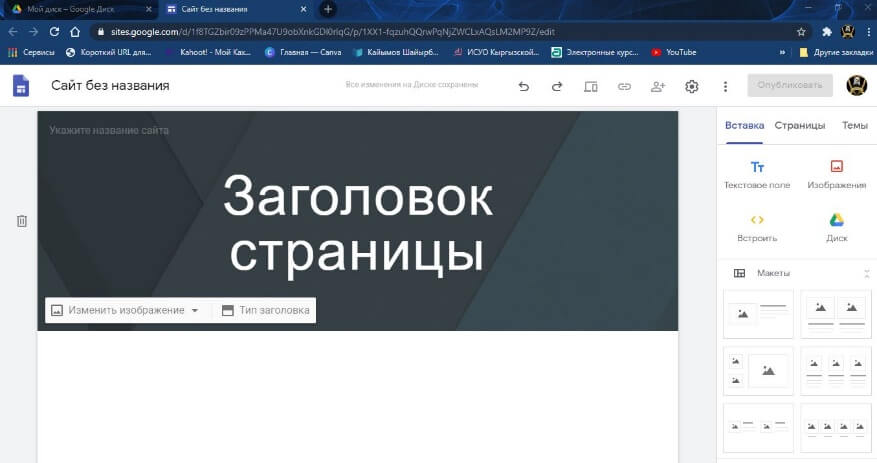Insert a Текстовое поле element
This screenshot has height=463, width=877.
click(757, 174)
